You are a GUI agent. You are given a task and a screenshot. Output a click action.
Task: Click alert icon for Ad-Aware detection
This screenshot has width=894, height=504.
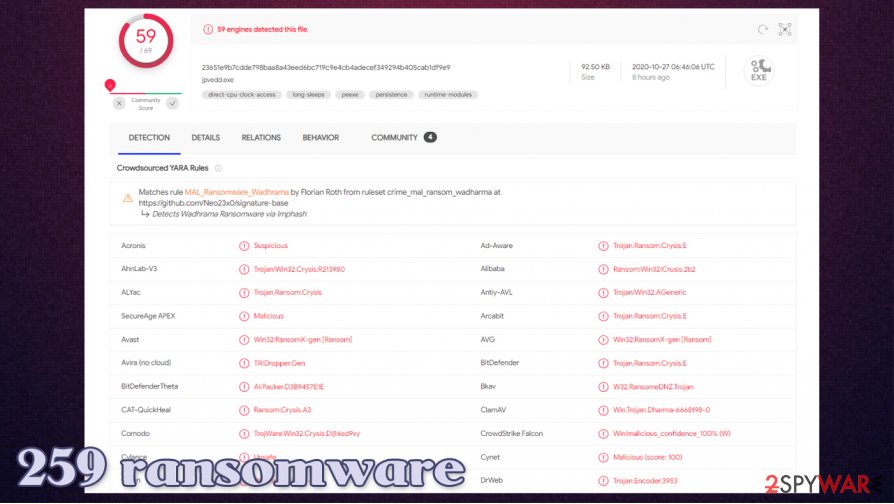603,246
